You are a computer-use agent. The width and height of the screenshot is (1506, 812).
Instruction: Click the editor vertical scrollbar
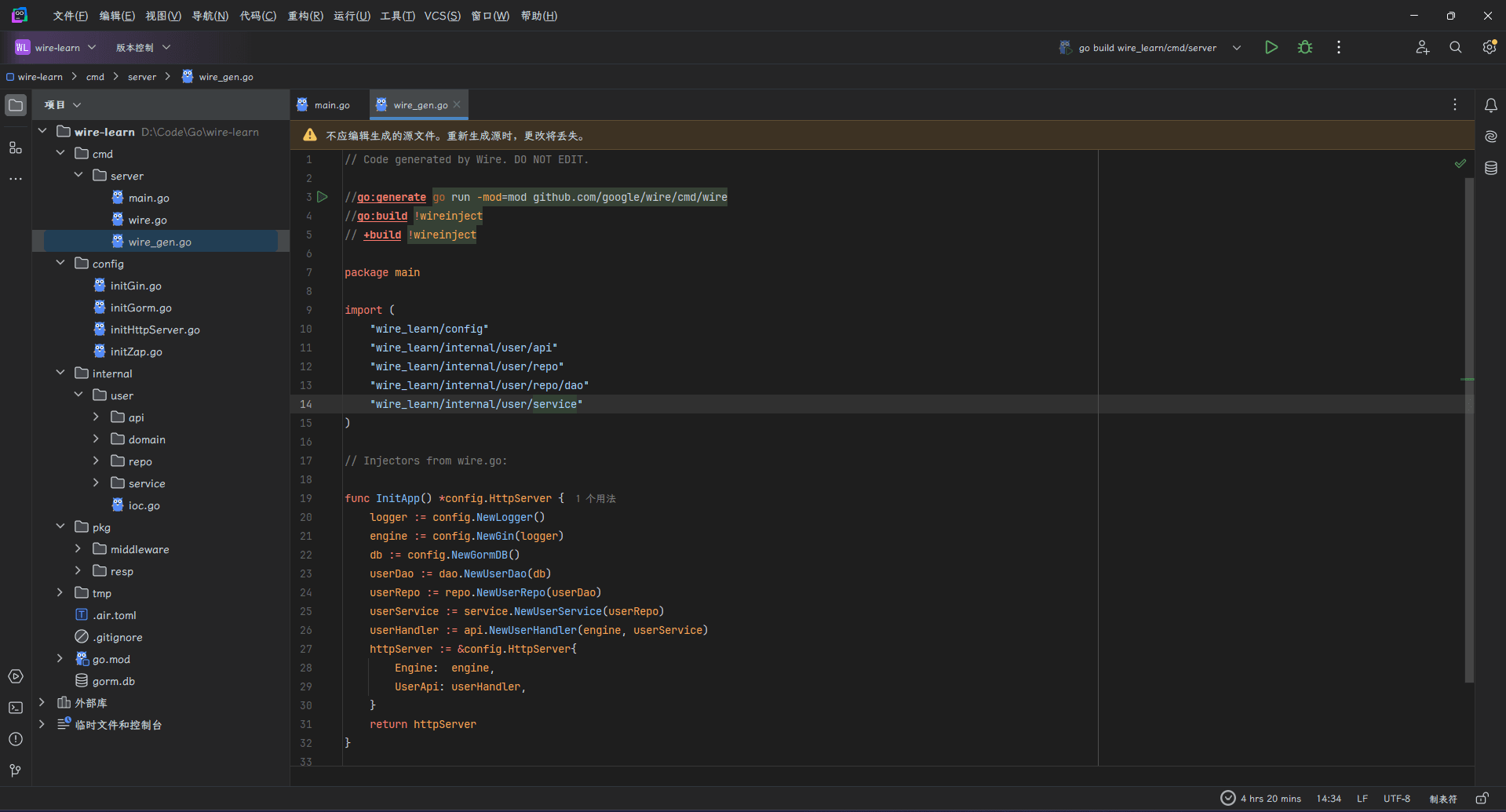[1469, 430]
